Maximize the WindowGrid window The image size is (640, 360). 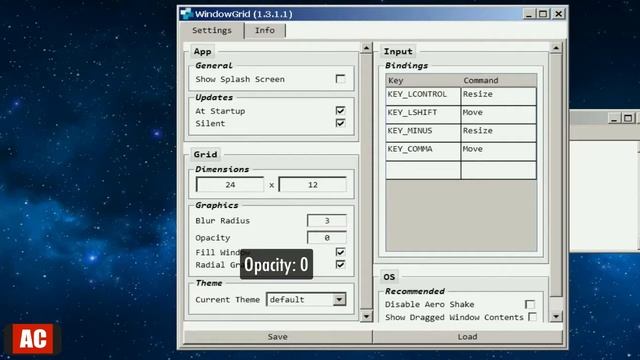(543, 14)
